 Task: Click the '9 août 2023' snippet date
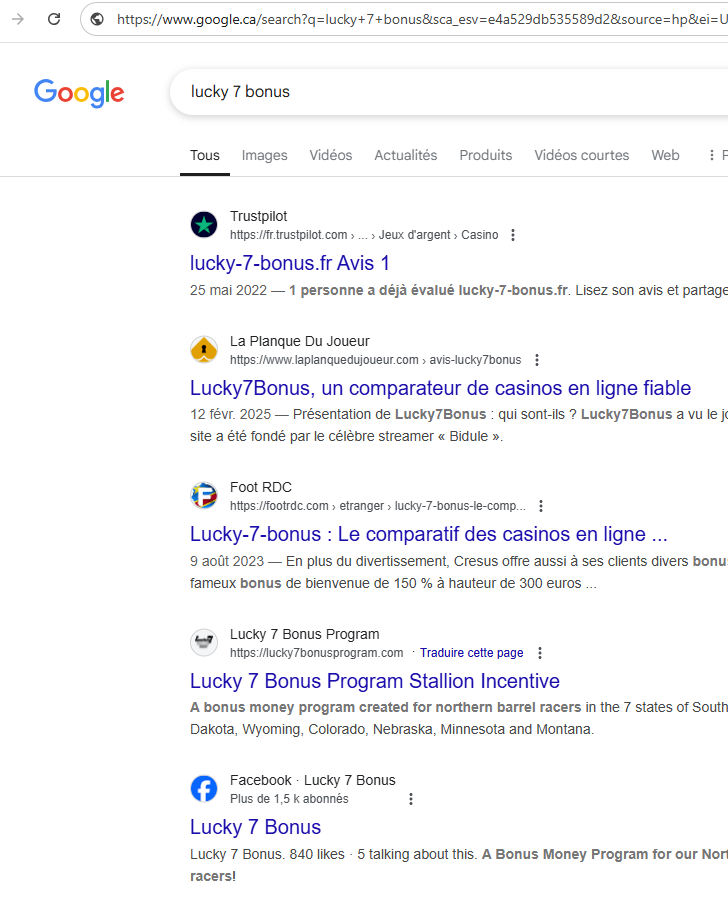click(x=227, y=561)
